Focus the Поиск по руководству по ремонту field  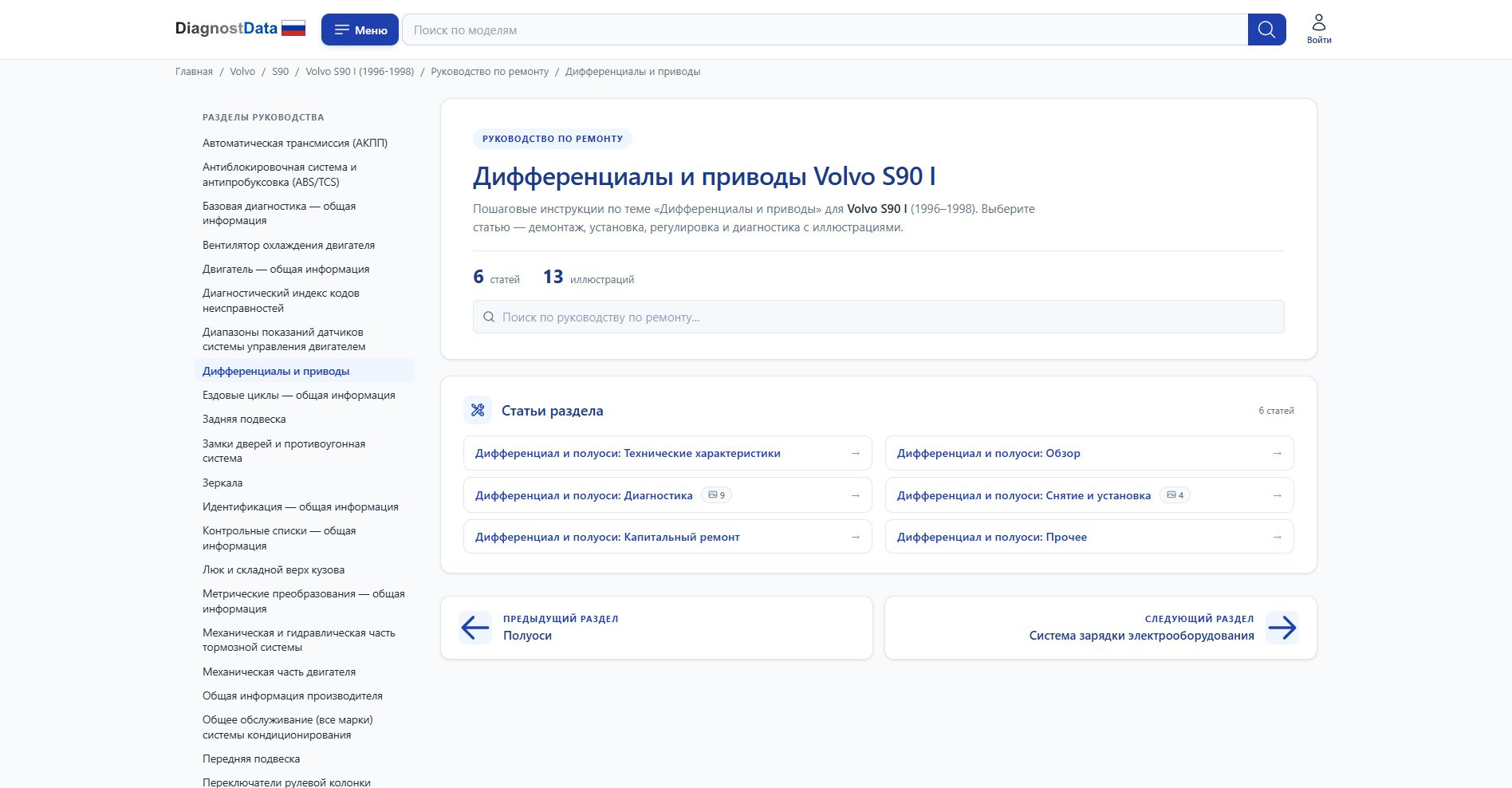click(878, 317)
